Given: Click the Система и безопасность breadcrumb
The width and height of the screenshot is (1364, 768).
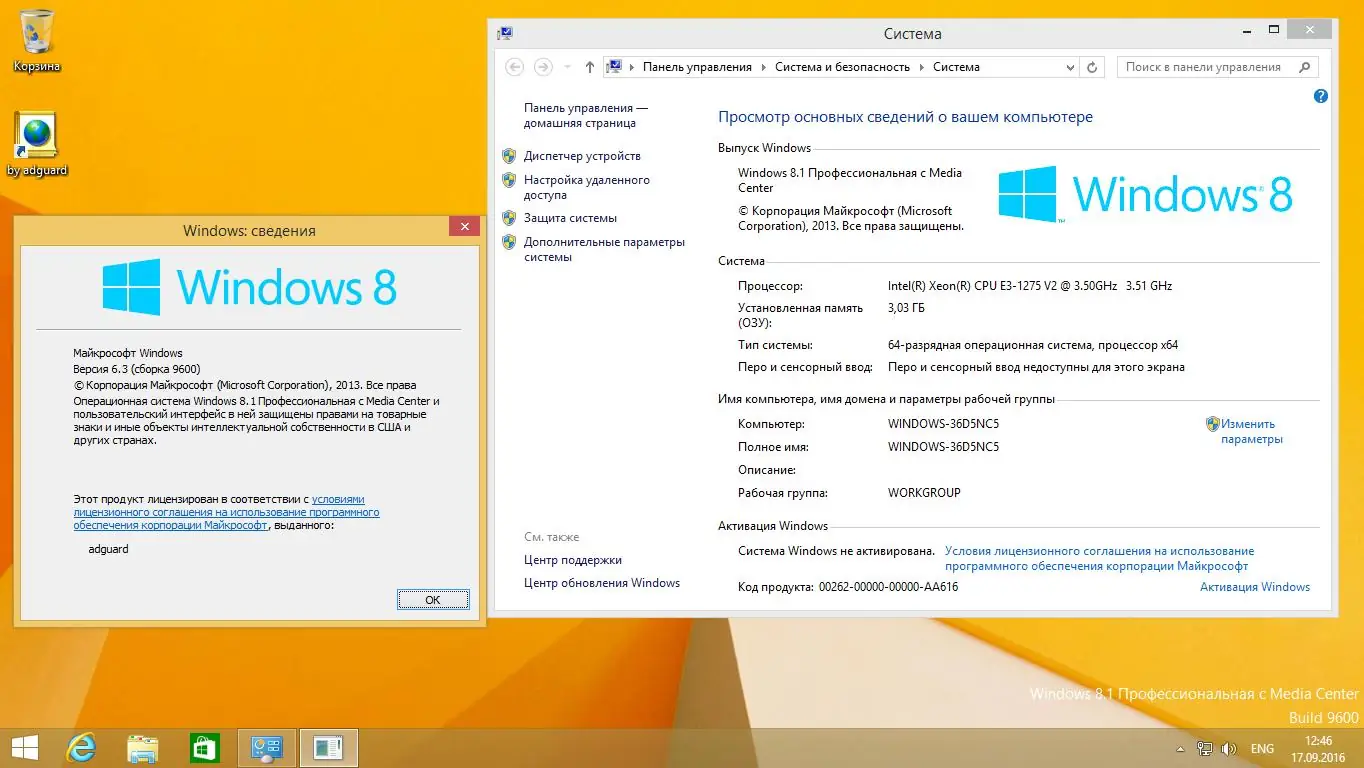Looking at the screenshot, I should 842,67.
